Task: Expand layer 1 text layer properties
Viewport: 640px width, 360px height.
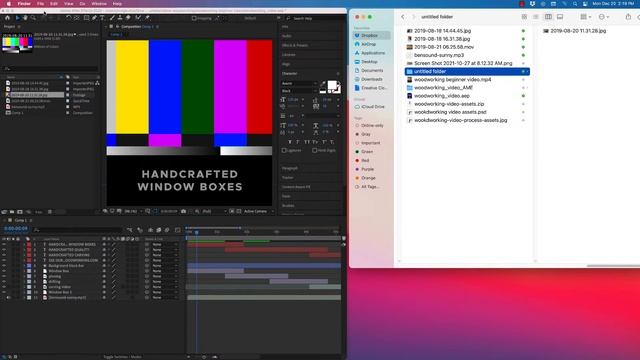Action: 24,244
